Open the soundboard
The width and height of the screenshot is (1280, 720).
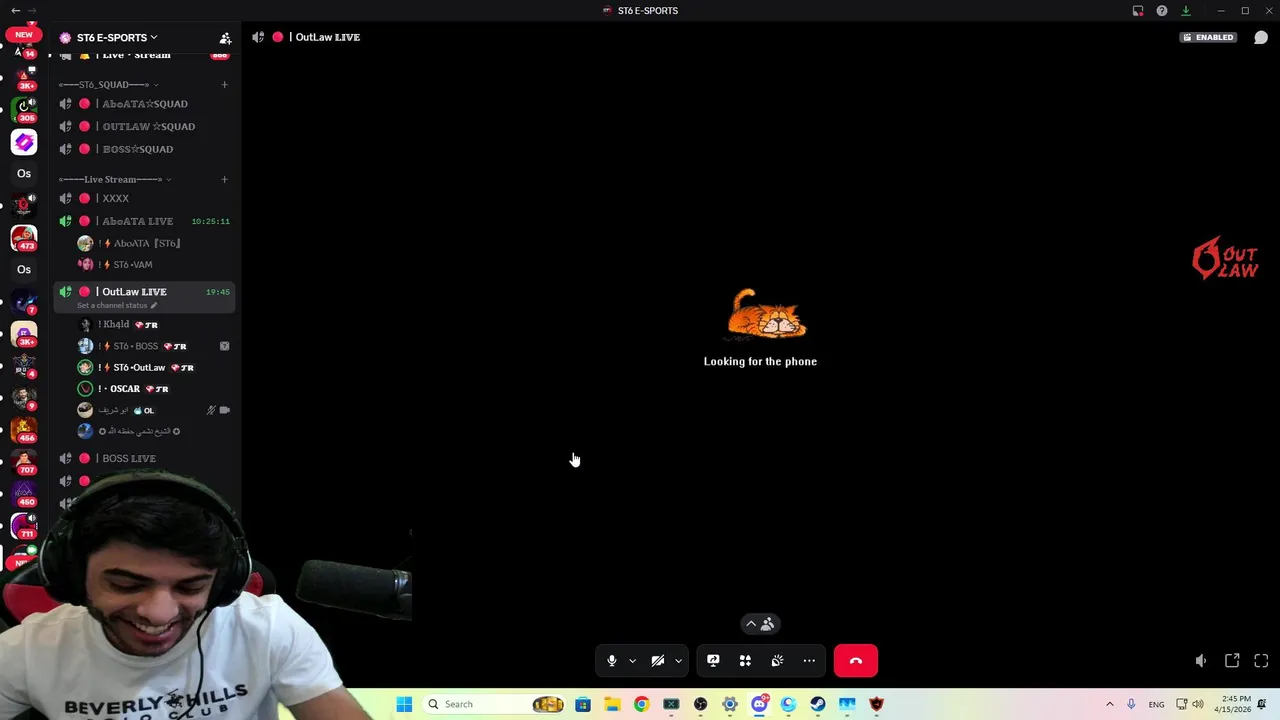click(777, 661)
